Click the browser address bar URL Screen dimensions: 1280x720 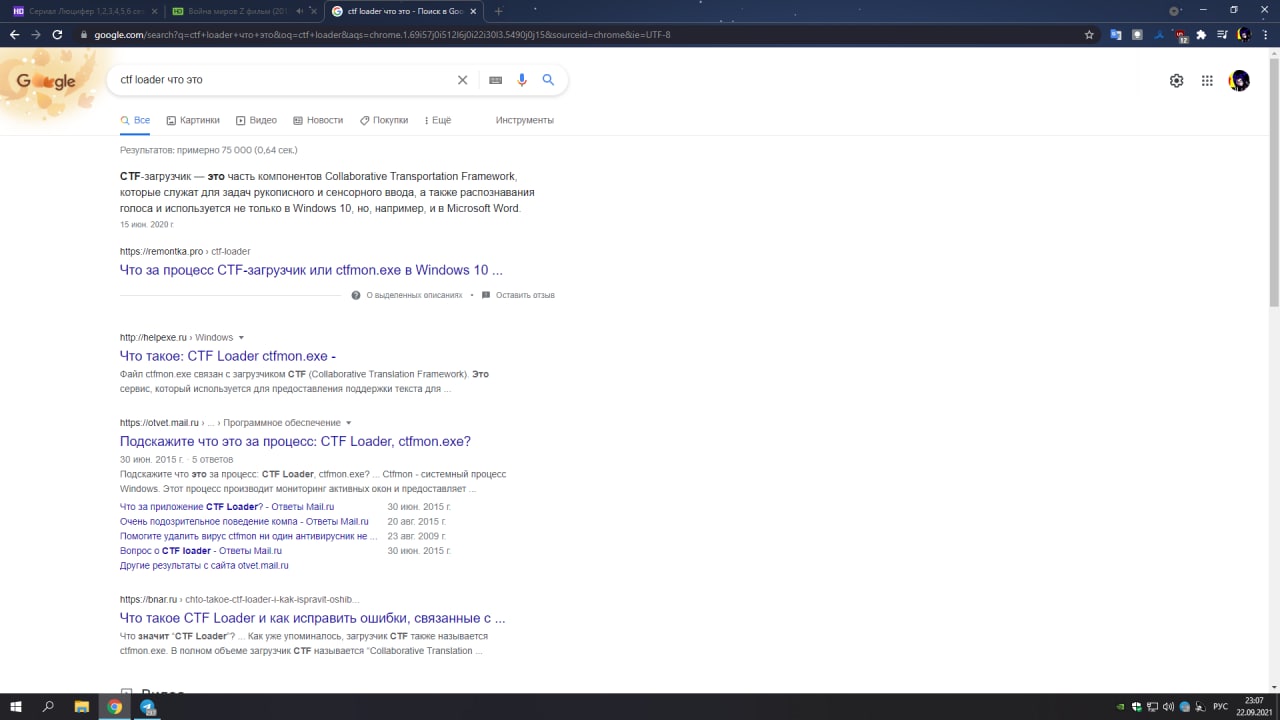(382, 34)
